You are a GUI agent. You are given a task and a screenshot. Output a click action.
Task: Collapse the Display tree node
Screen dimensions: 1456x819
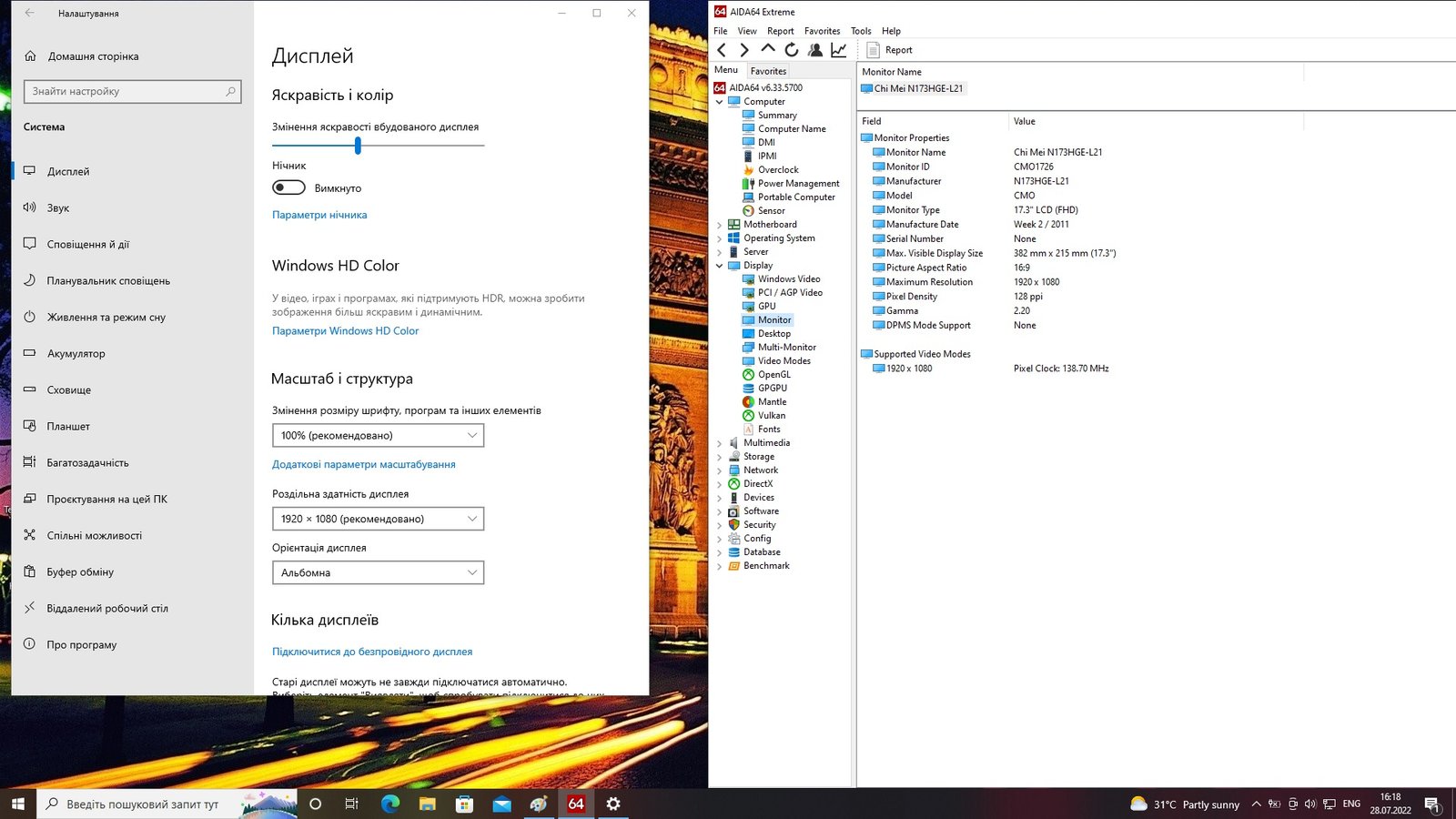point(719,266)
